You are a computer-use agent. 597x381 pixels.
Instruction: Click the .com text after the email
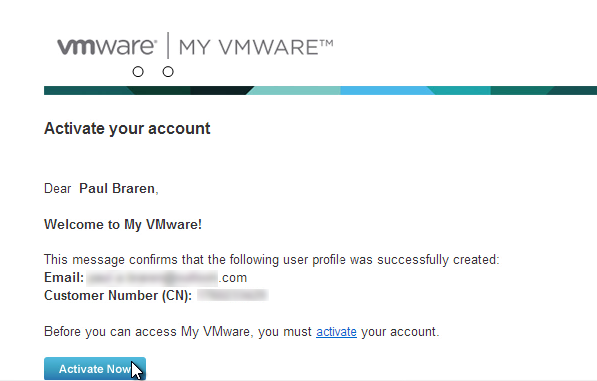[x=233, y=278]
